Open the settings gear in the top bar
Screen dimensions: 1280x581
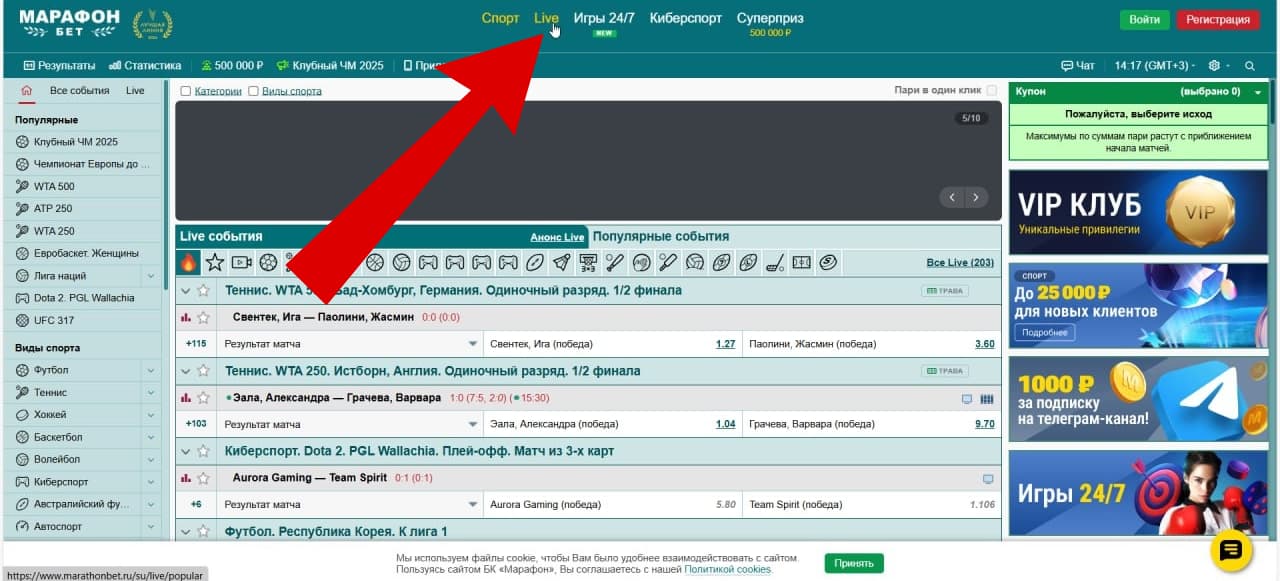(1214, 66)
